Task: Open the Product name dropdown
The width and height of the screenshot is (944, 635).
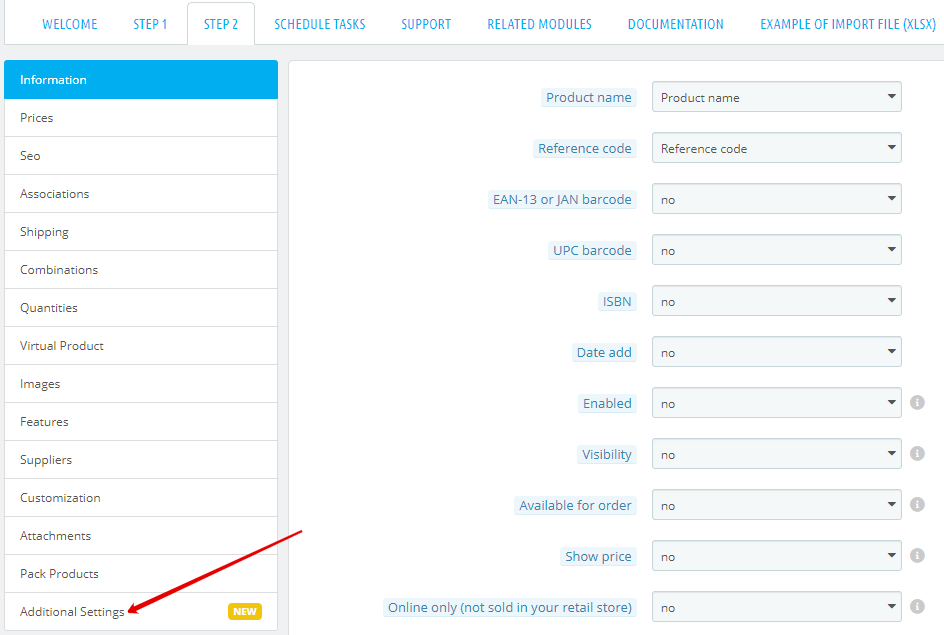Action: 777,97
